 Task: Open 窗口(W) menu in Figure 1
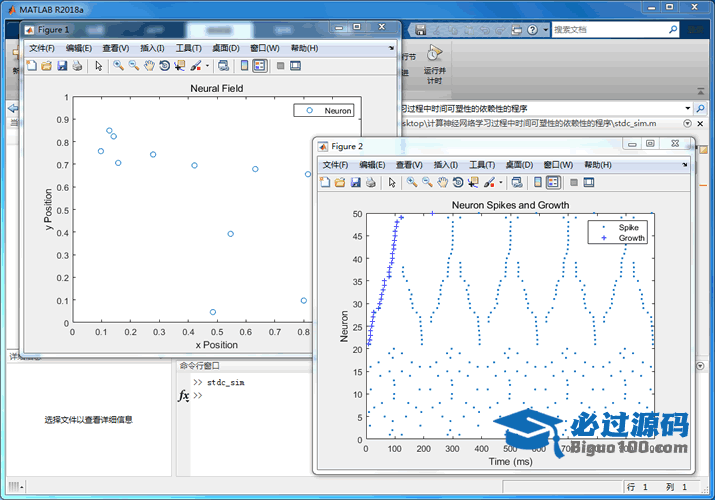[x=265, y=48]
